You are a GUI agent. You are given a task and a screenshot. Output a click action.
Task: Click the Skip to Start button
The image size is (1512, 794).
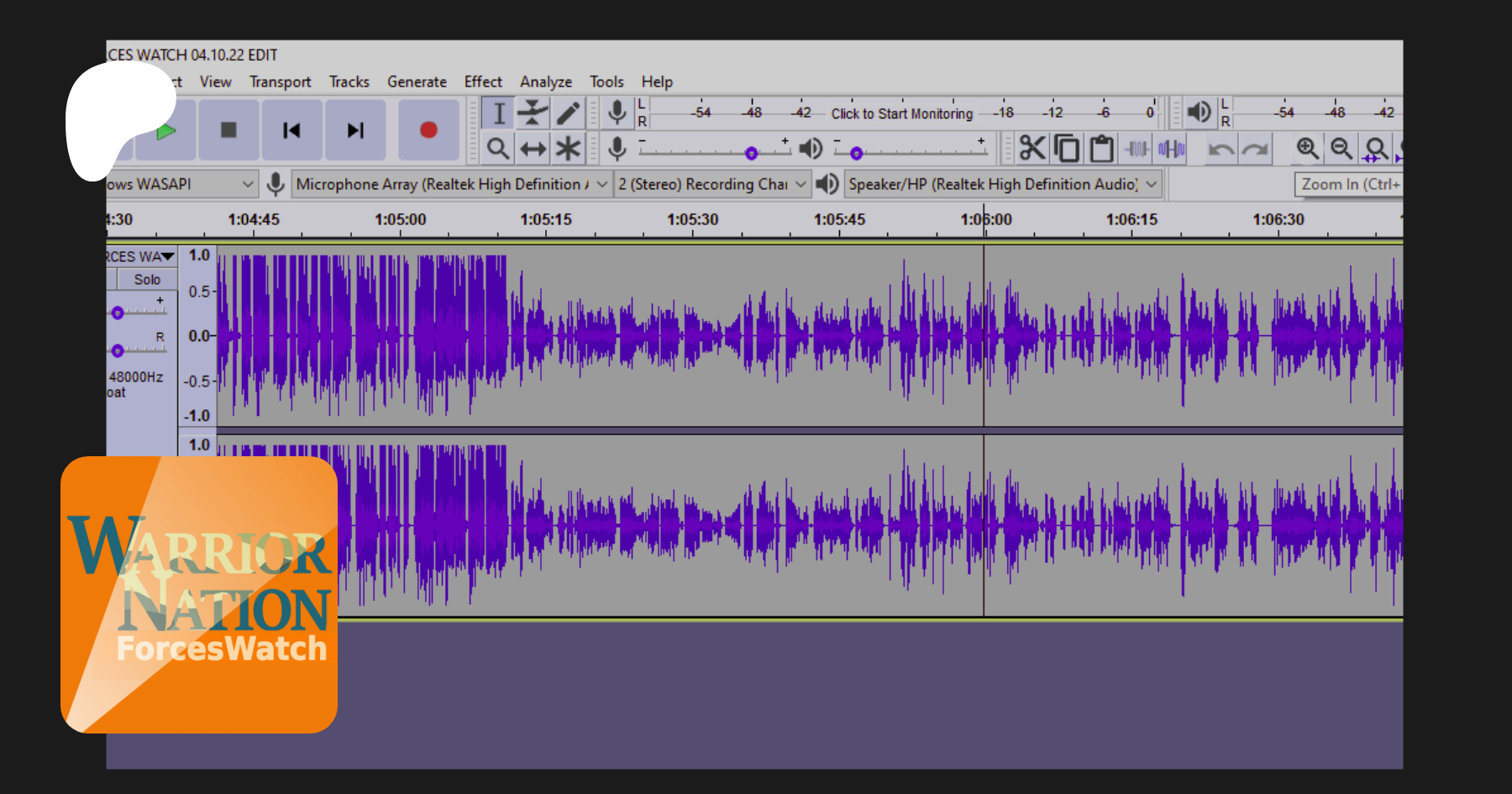291,130
